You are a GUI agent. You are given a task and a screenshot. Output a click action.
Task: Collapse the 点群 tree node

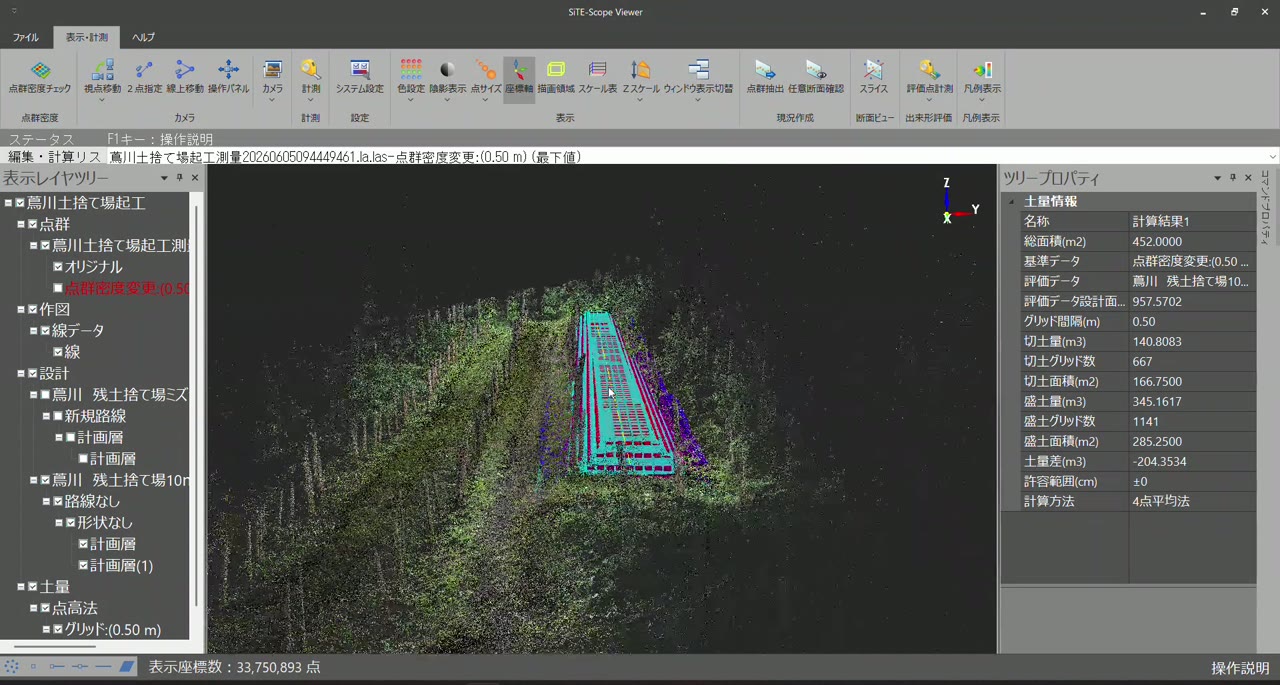click(21, 224)
